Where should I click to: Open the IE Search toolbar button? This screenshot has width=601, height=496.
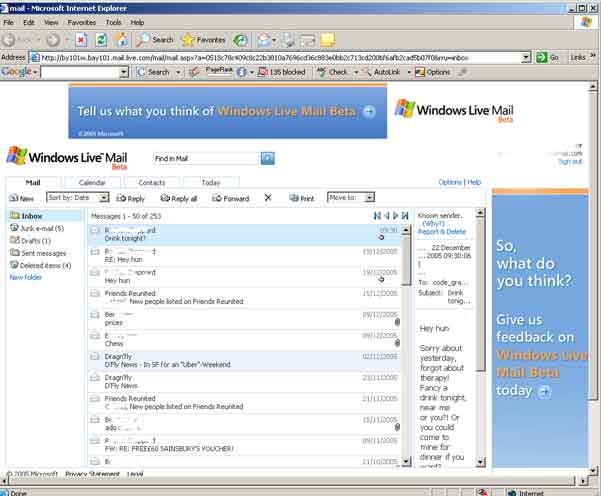(x=155, y=40)
